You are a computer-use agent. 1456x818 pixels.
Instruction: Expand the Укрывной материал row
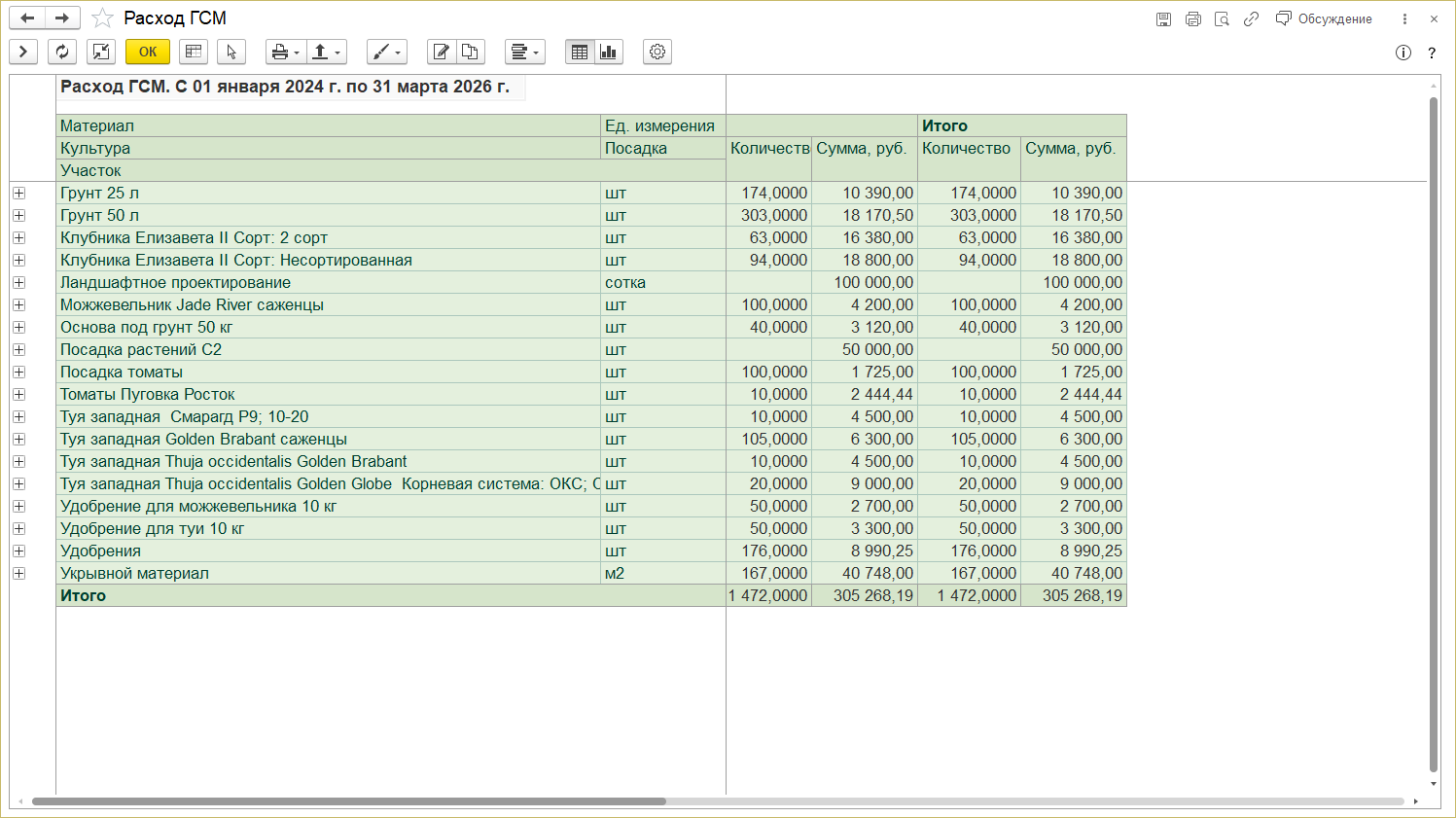[x=18, y=573]
